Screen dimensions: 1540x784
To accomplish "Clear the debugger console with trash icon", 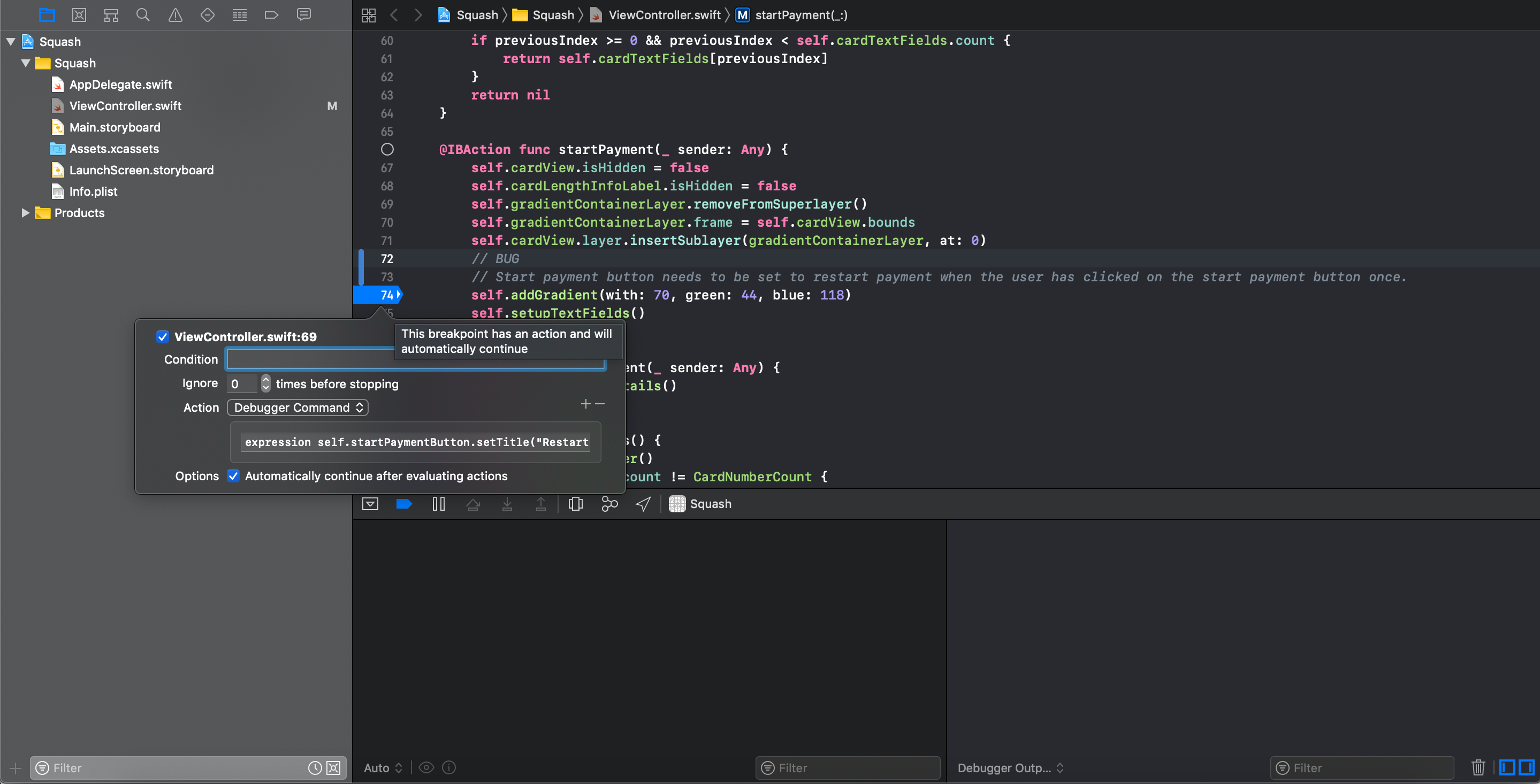I will click(x=1478, y=768).
